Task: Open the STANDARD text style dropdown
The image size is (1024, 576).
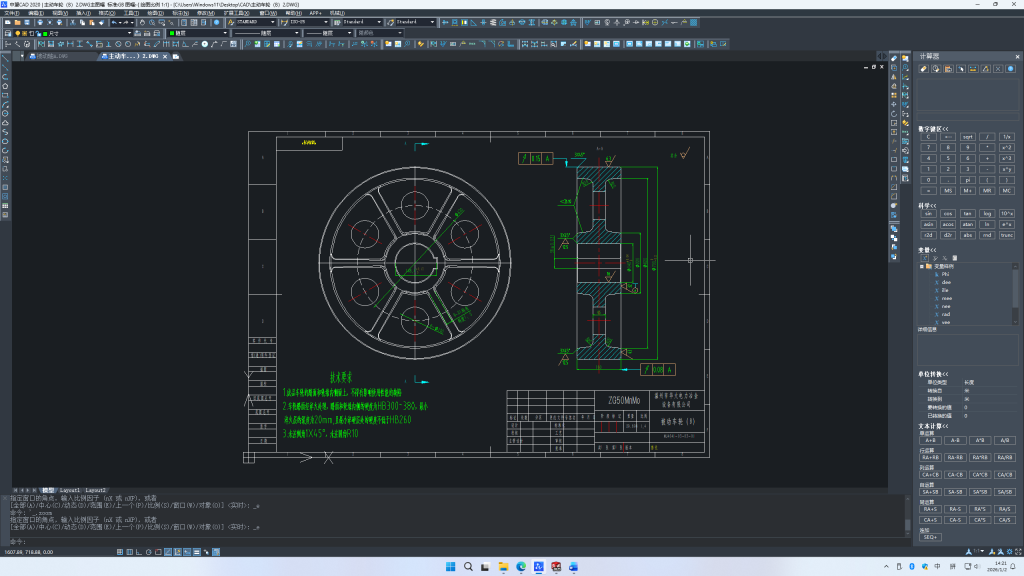Action: point(253,21)
